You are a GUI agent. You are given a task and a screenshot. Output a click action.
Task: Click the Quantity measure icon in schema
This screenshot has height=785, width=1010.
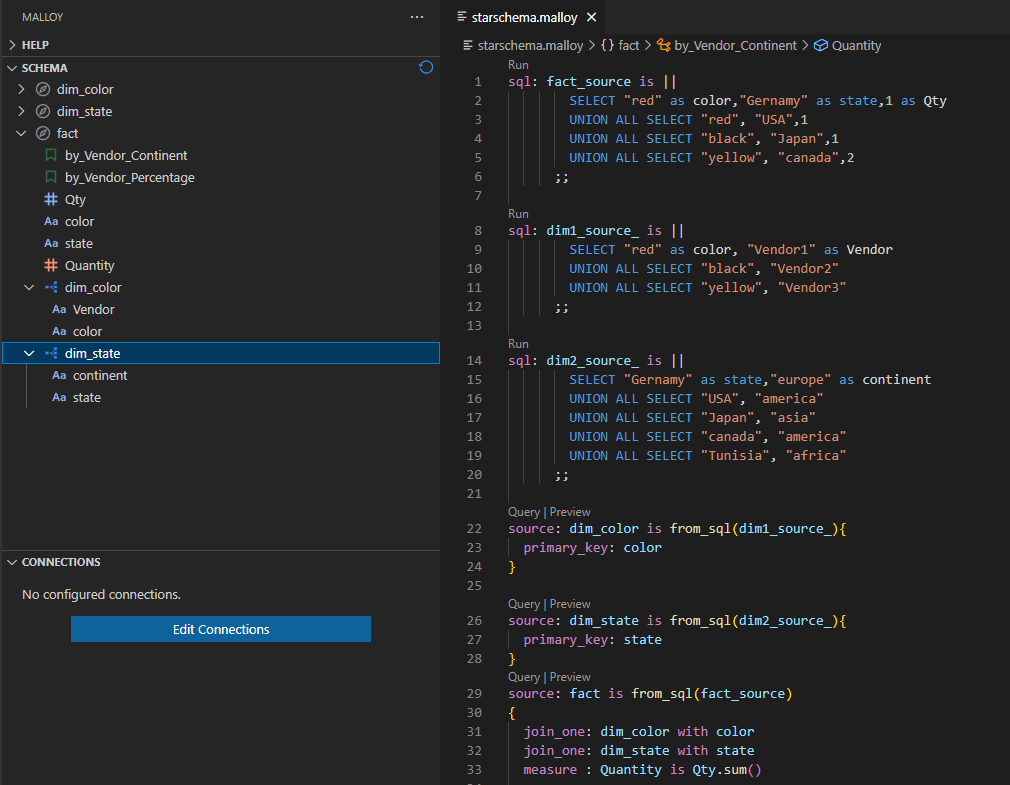[x=51, y=266]
